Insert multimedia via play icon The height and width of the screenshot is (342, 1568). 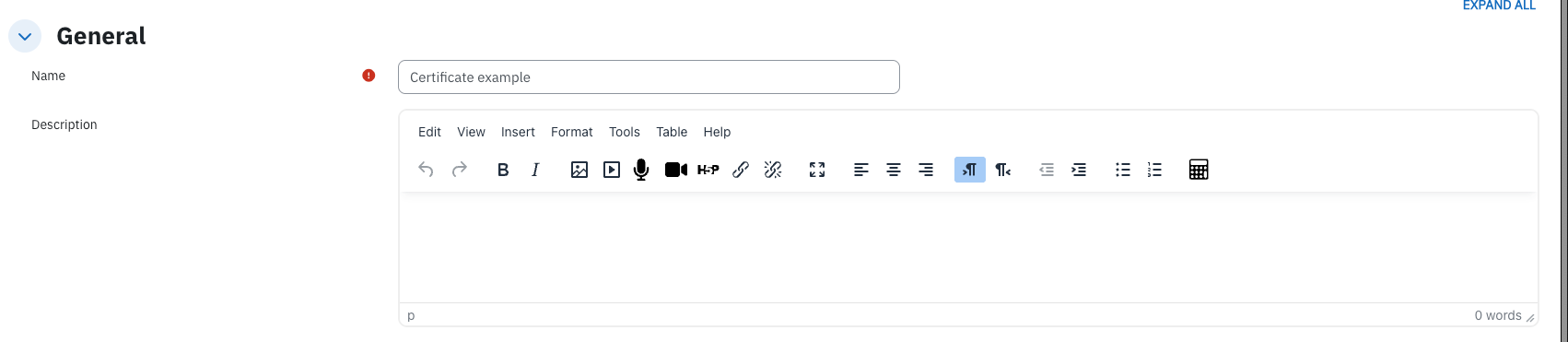(612, 170)
